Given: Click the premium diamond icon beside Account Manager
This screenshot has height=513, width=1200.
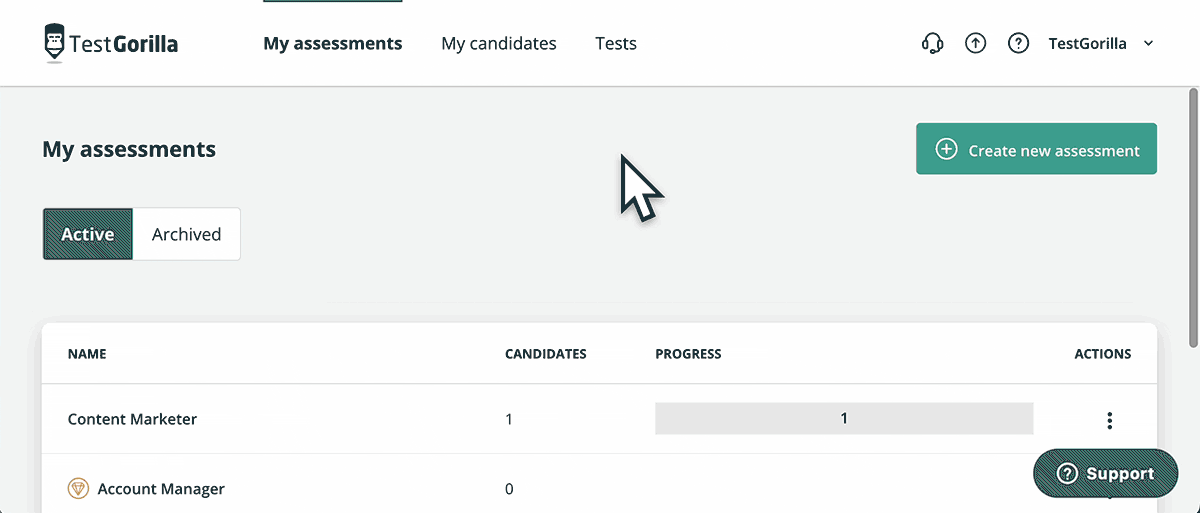Looking at the screenshot, I should point(78,489).
